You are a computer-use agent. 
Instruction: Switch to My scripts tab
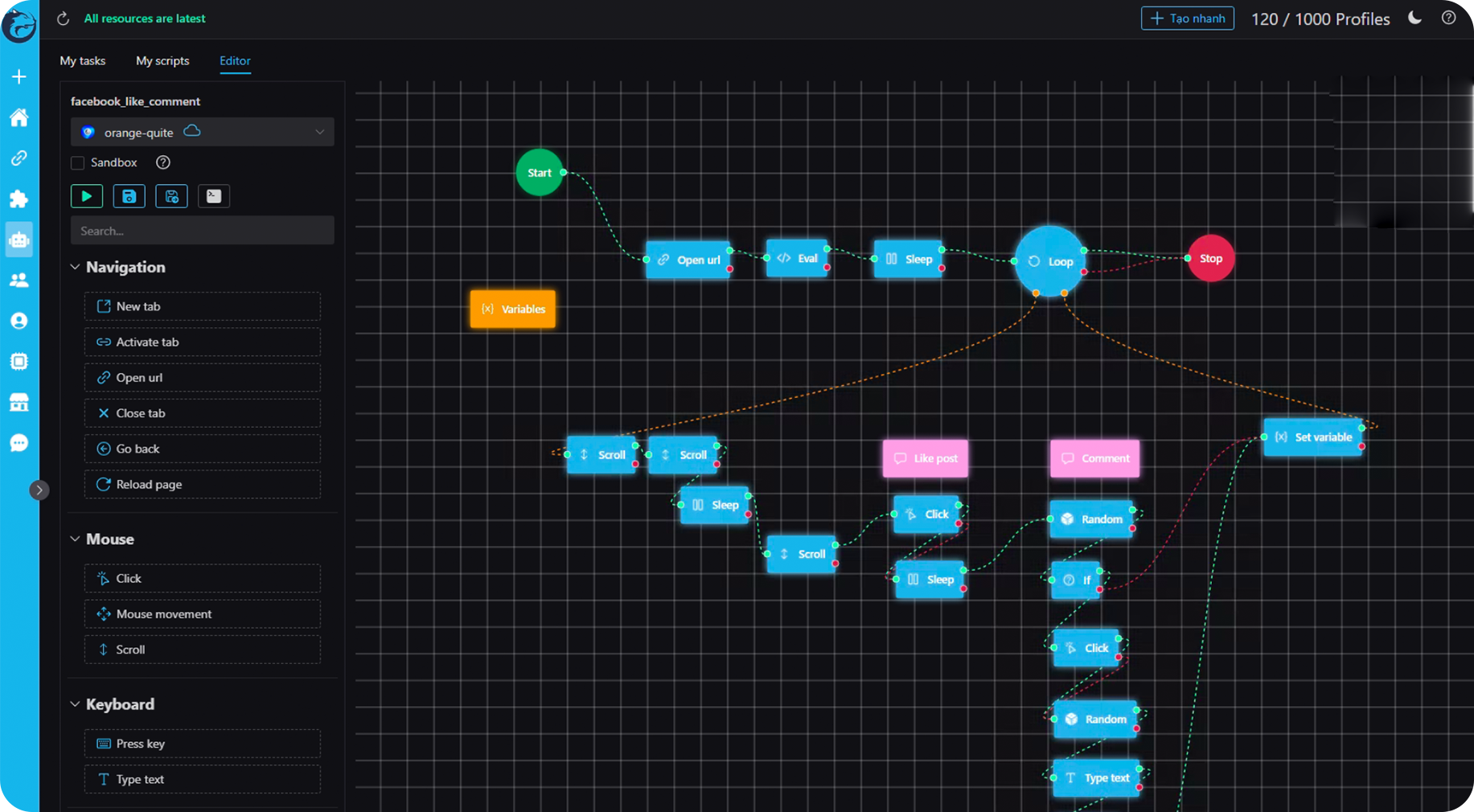pos(162,61)
